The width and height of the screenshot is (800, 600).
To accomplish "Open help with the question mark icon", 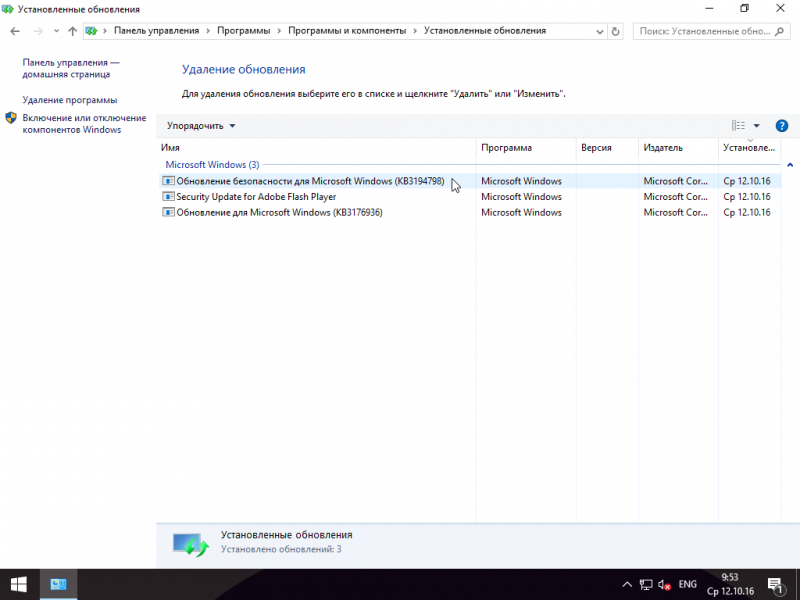I will [x=781, y=126].
